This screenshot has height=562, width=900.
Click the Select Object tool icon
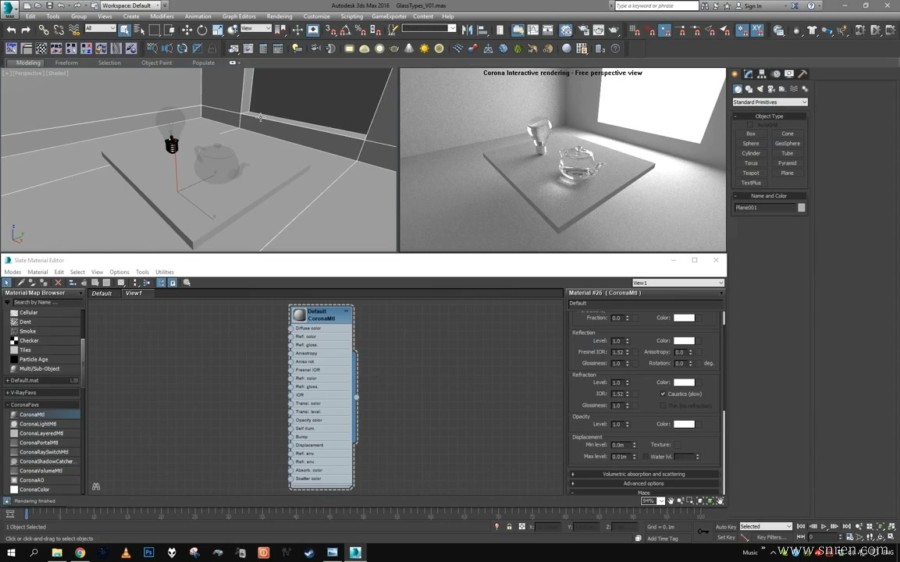coord(125,30)
